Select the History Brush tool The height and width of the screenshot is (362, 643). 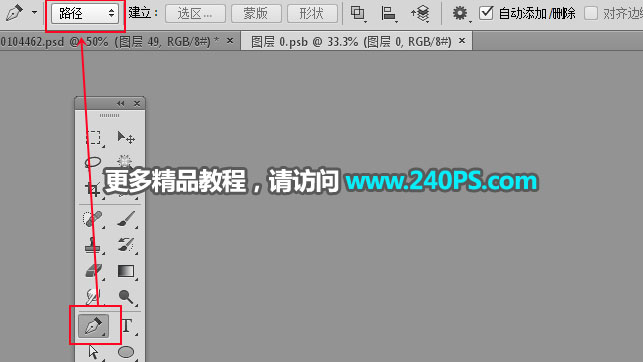[x=125, y=245]
